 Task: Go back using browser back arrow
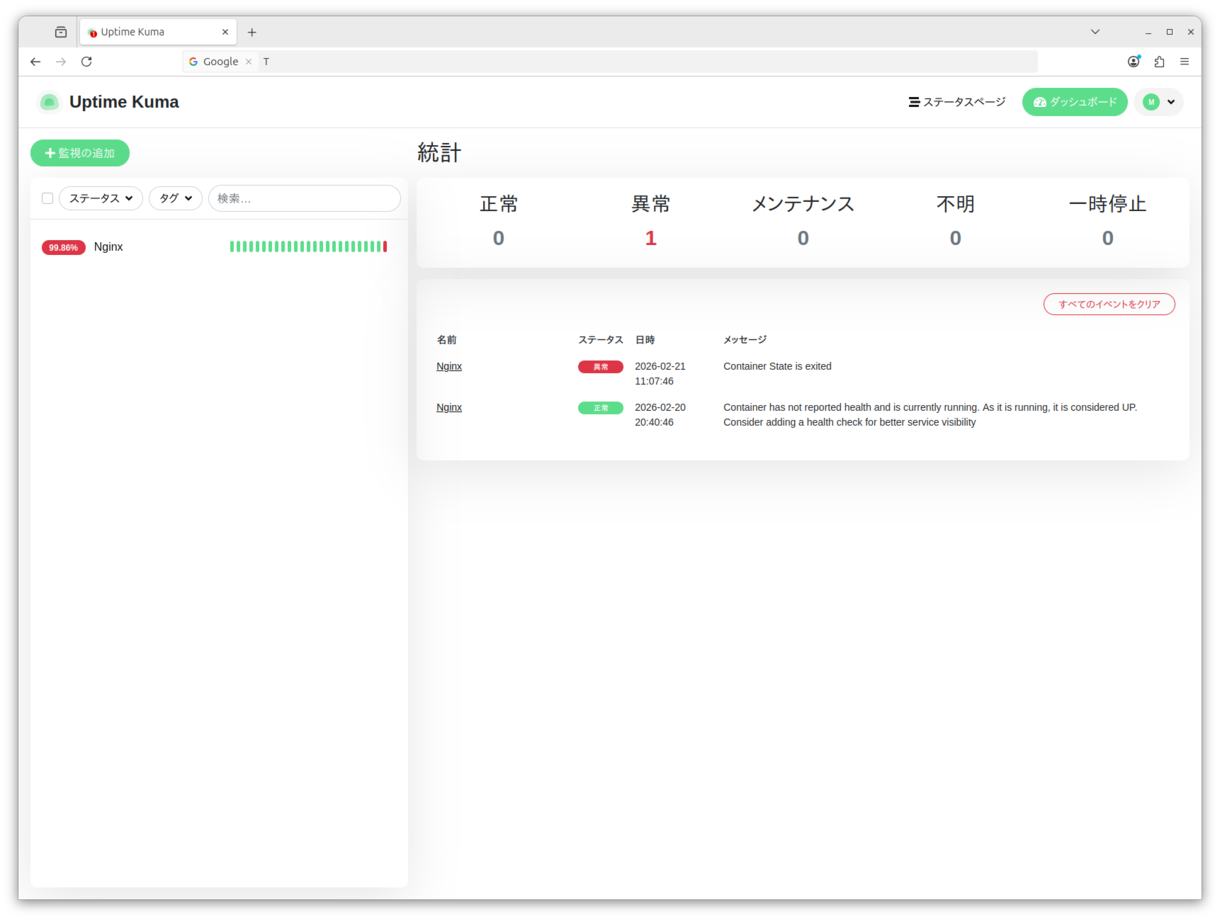(x=36, y=62)
